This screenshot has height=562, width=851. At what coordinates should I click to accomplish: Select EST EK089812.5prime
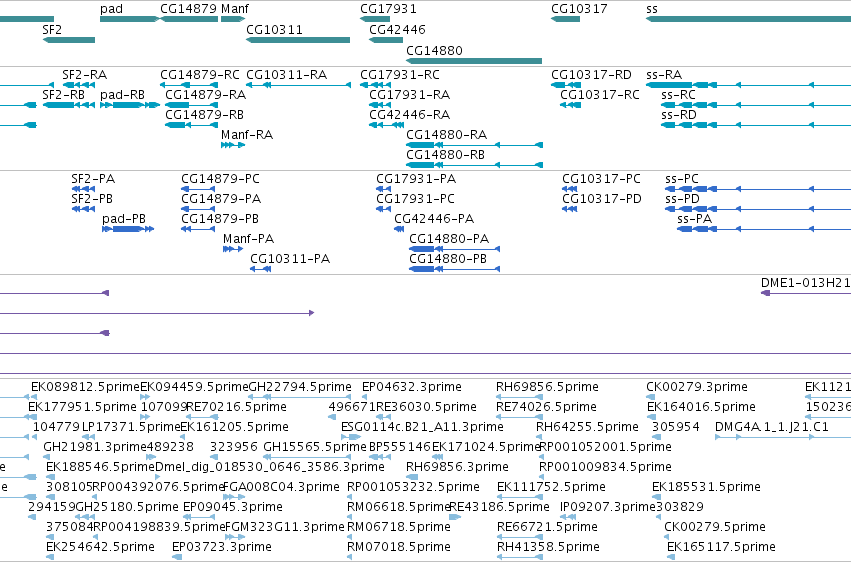click(x=85, y=387)
